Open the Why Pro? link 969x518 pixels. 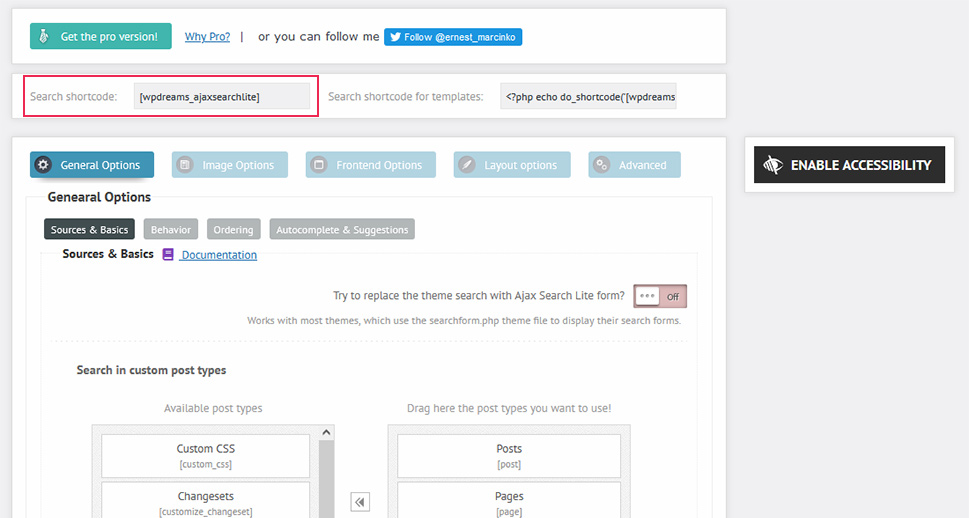coord(207,36)
